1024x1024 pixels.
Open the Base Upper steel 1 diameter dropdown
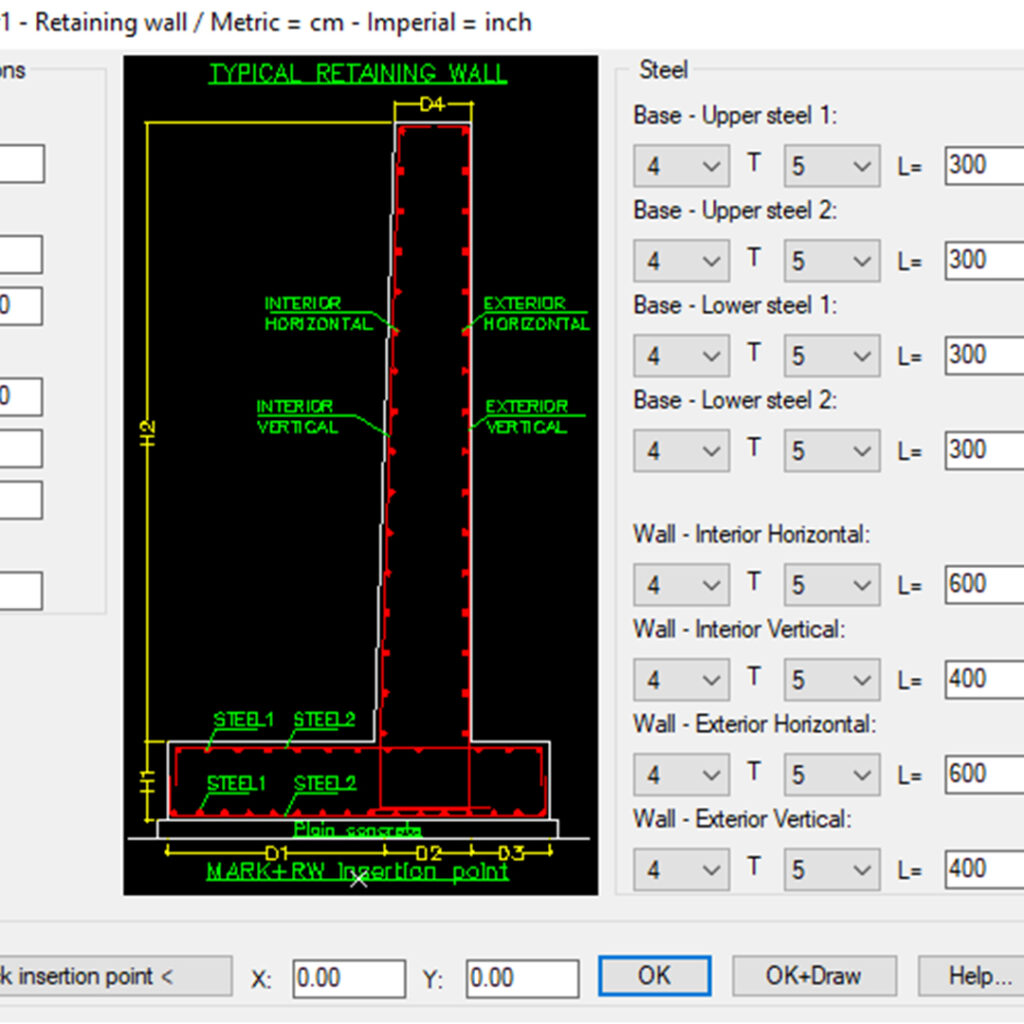point(831,165)
